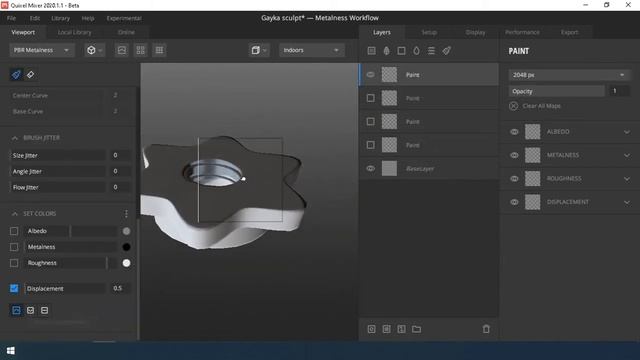
Task: Select the first displacement brush mode icon
Action: (x=16, y=310)
